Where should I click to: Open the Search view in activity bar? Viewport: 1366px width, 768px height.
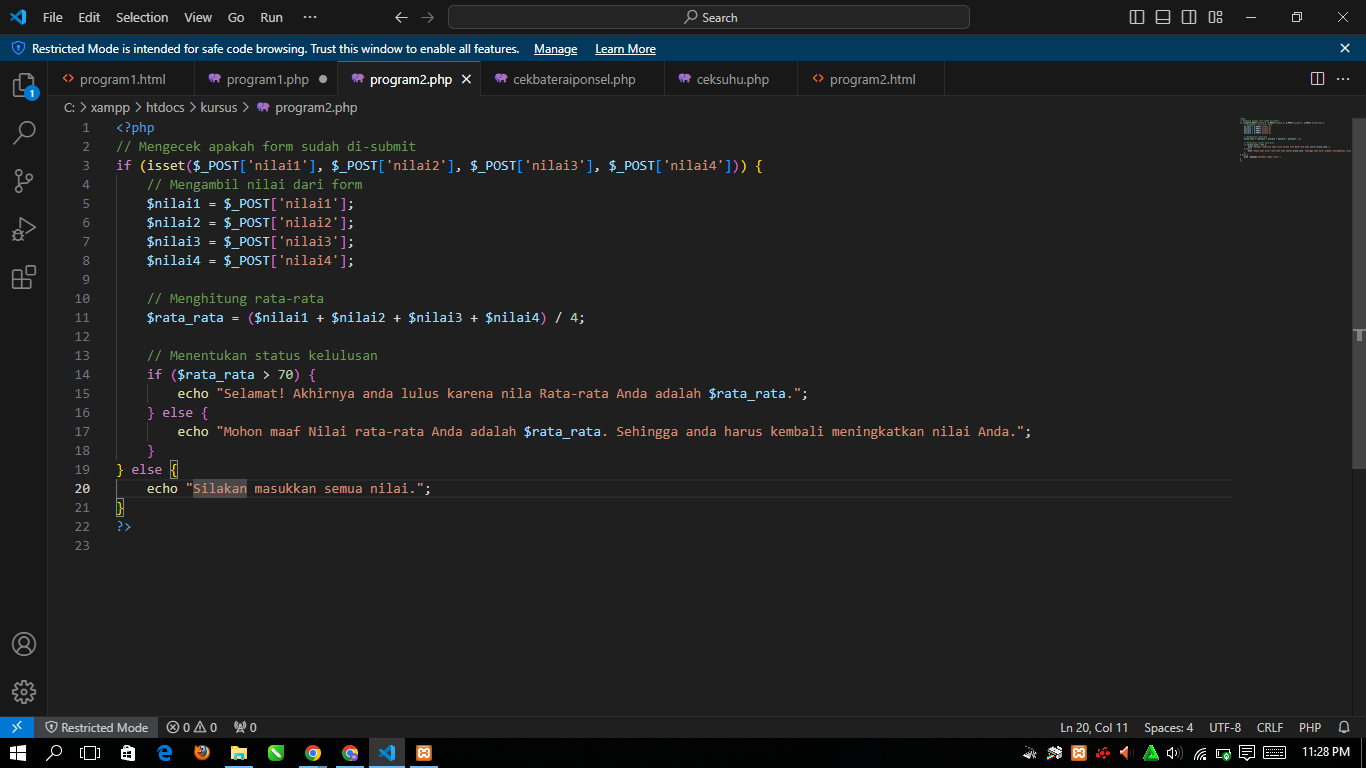coord(23,132)
